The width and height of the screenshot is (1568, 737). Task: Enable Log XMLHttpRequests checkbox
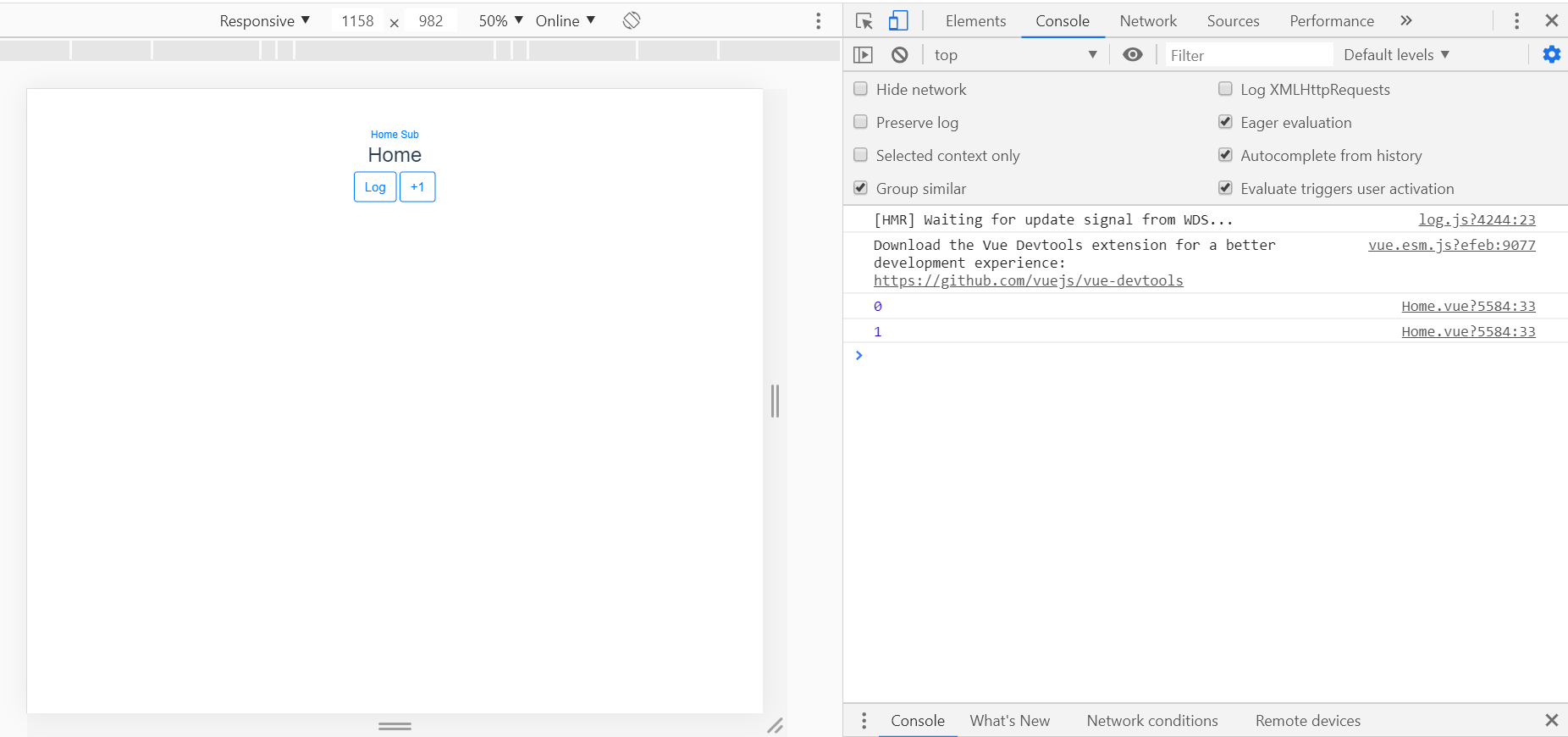(1225, 89)
